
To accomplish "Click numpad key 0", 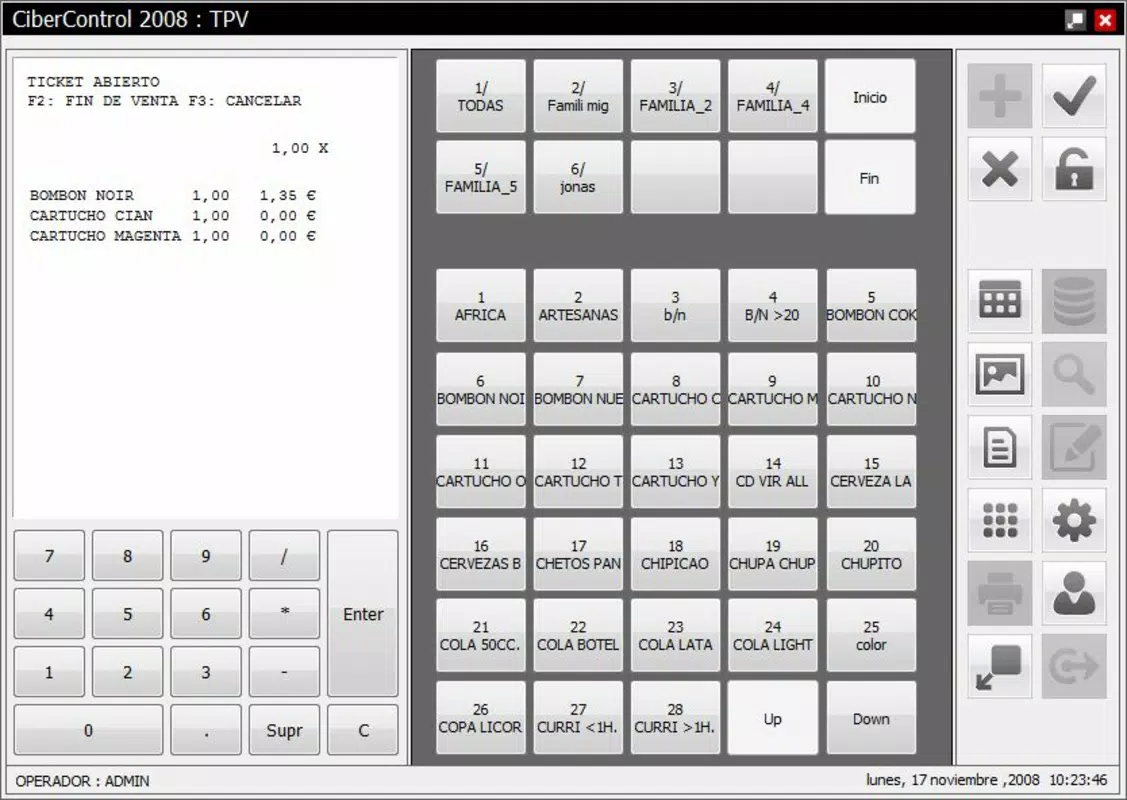I will coord(88,730).
